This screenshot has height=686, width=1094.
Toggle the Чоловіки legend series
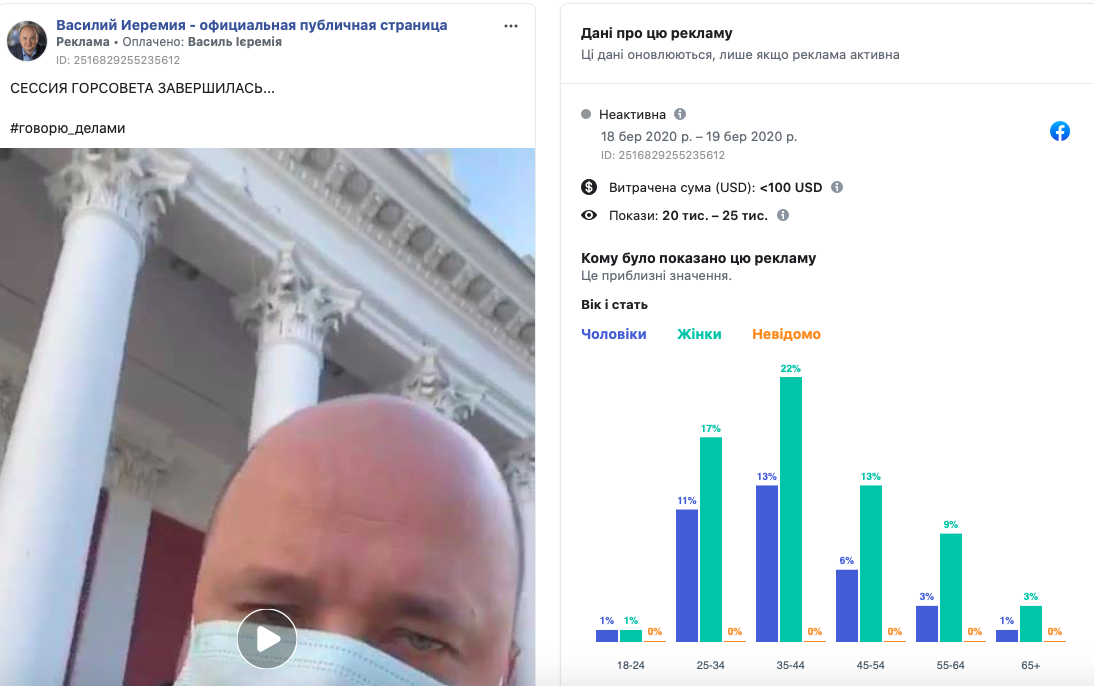pyautogui.click(x=613, y=334)
